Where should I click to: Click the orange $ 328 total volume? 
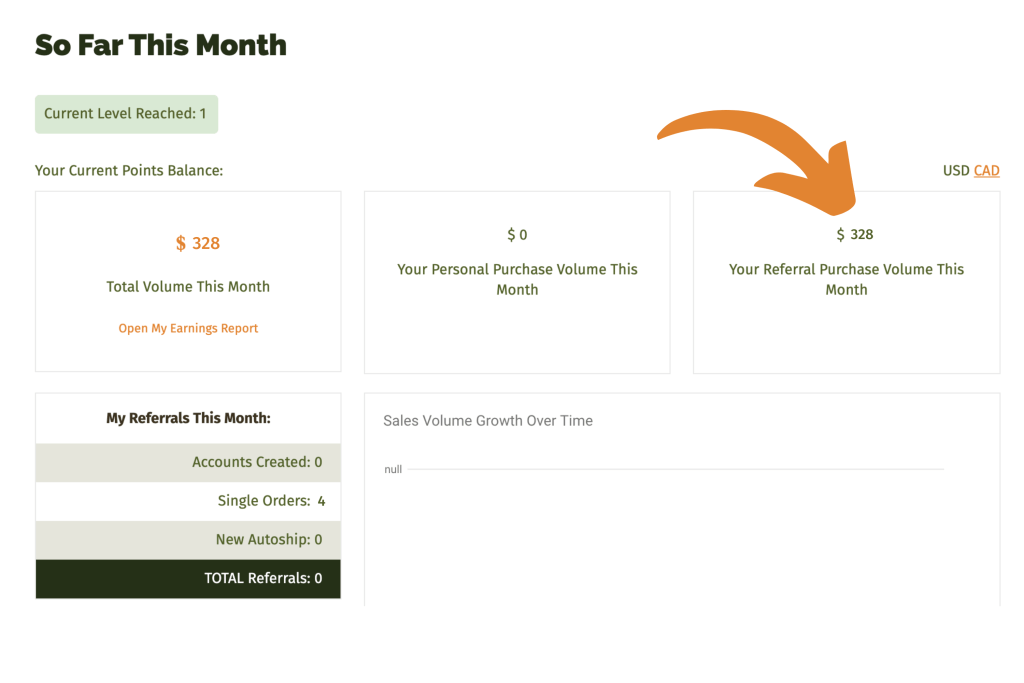click(x=198, y=244)
